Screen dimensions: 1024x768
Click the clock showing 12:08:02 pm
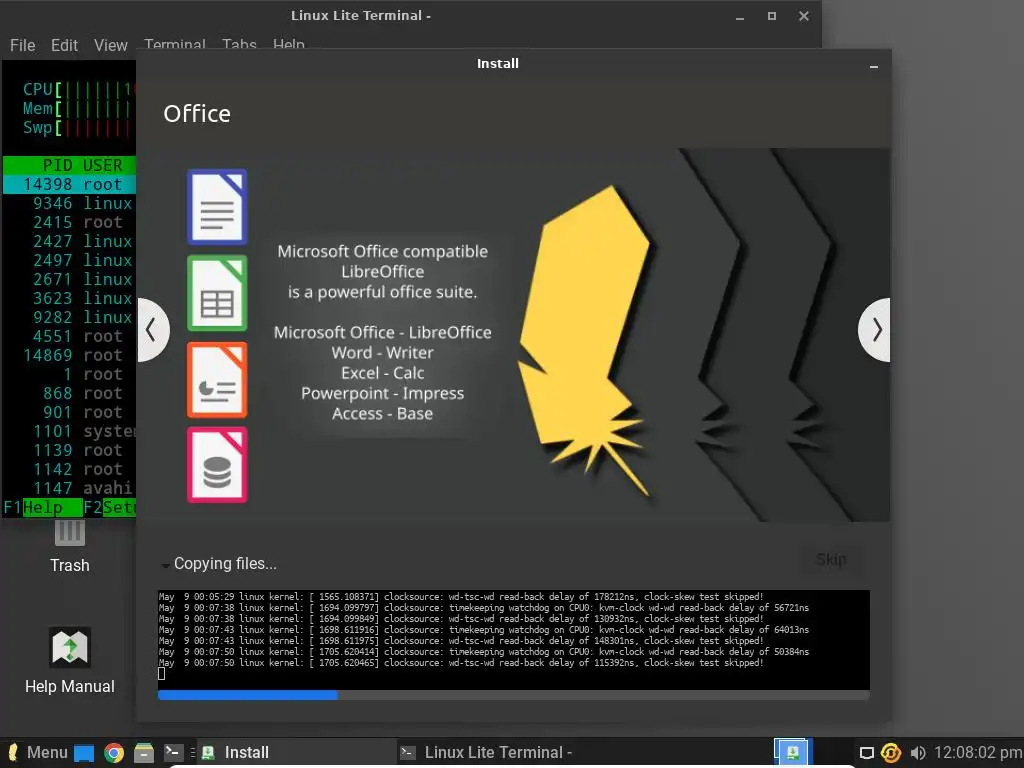click(978, 752)
